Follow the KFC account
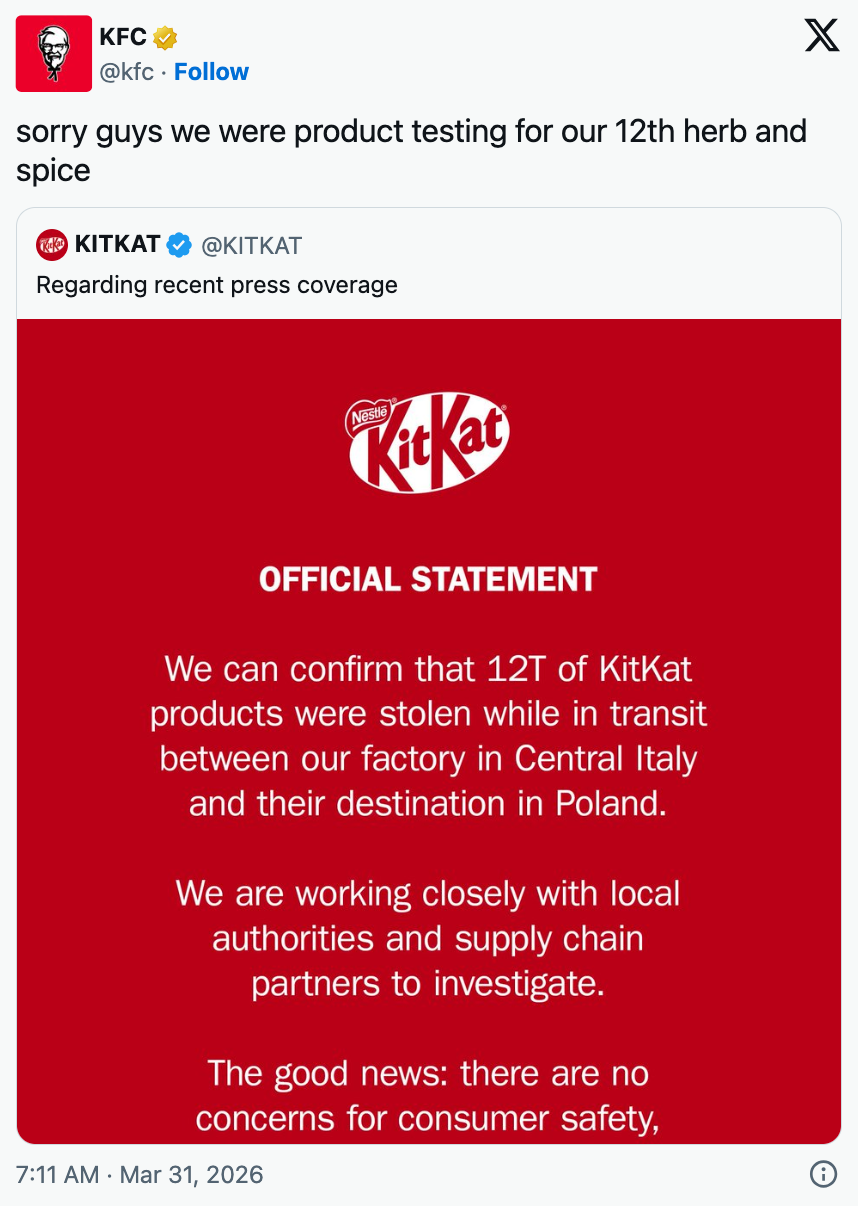The height and width of the screenshot is (1206, 858). 211,72
